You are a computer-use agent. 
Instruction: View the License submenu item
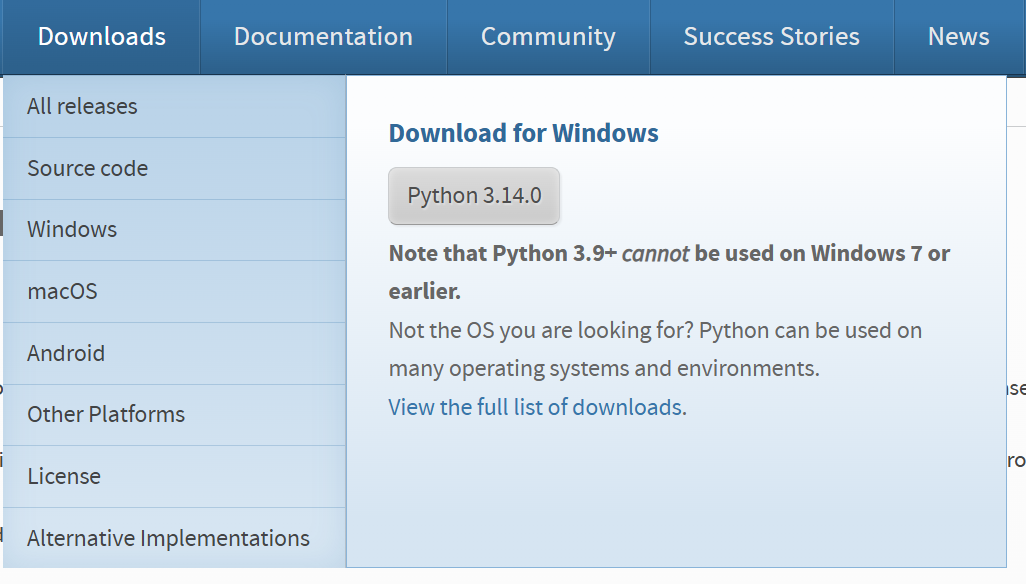click(x=64, y=476)
